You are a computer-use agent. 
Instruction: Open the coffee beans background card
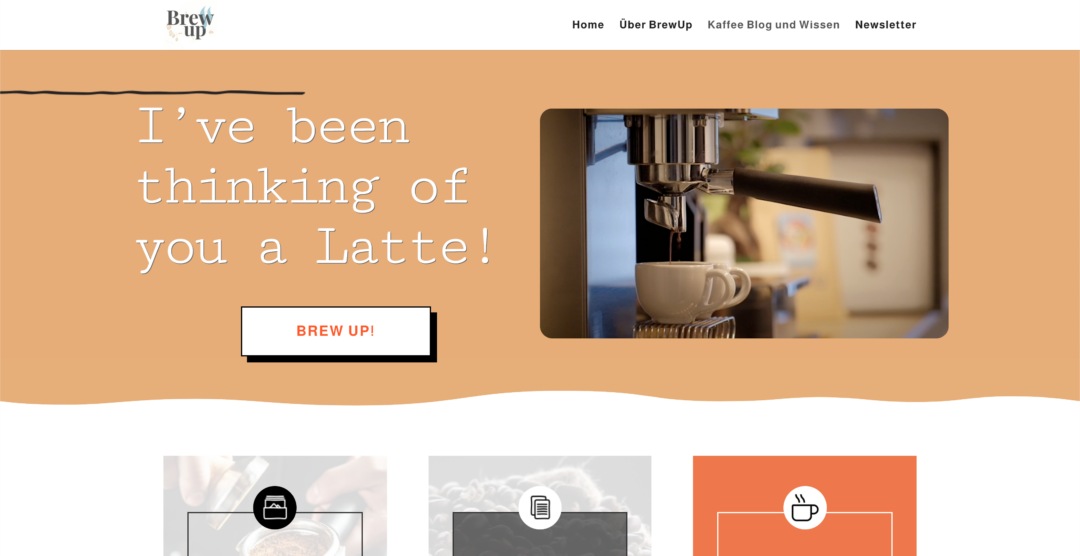540,506
